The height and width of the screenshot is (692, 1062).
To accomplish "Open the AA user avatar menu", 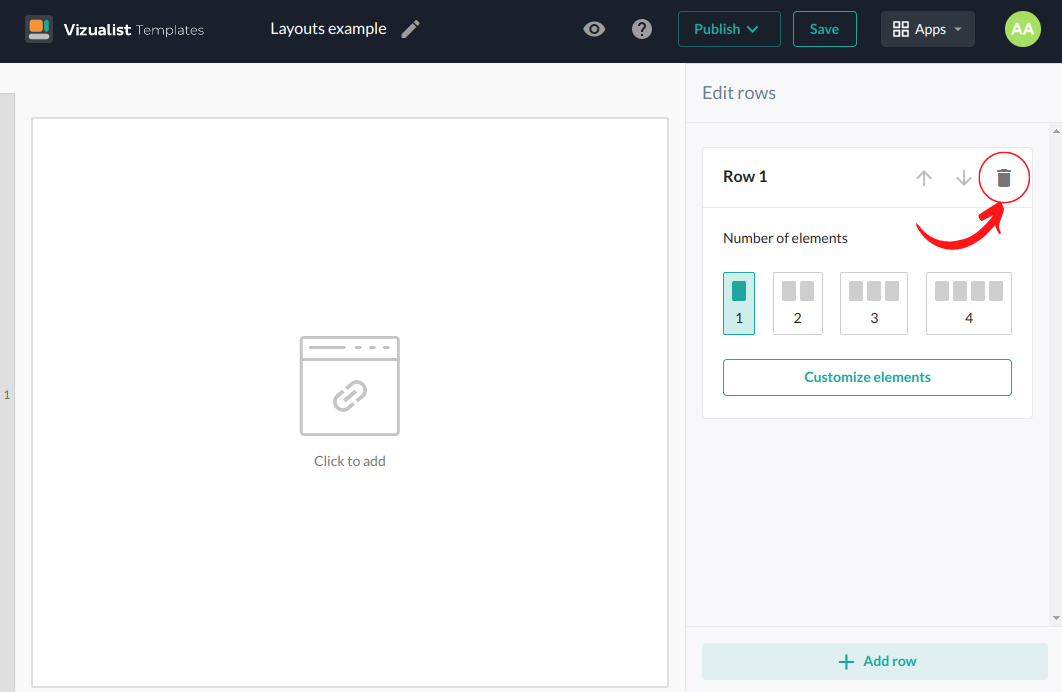I will pos(1022,29).
